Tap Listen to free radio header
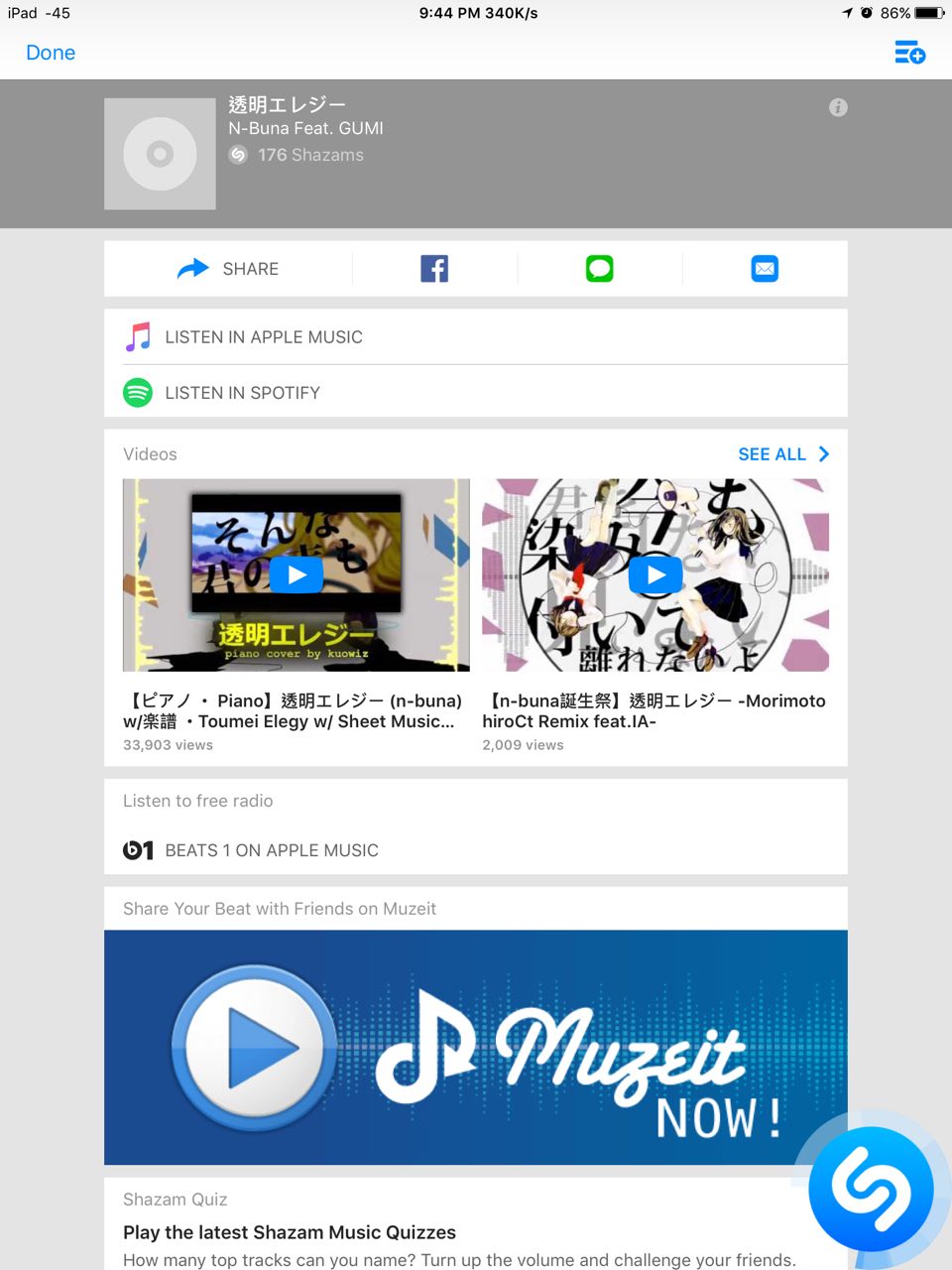This screenshot has width=952, height=1270. pyautogui.click(x=197, y=801)
